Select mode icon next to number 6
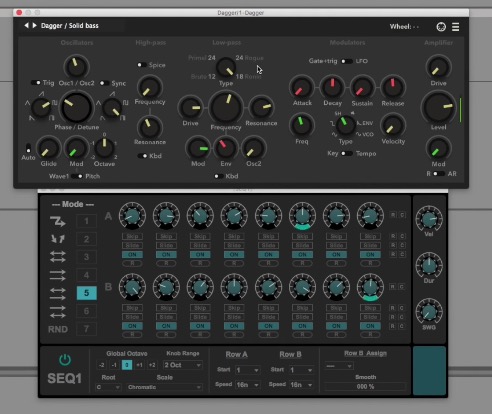This screenshot has height=414, width=492. coord(57,311)
